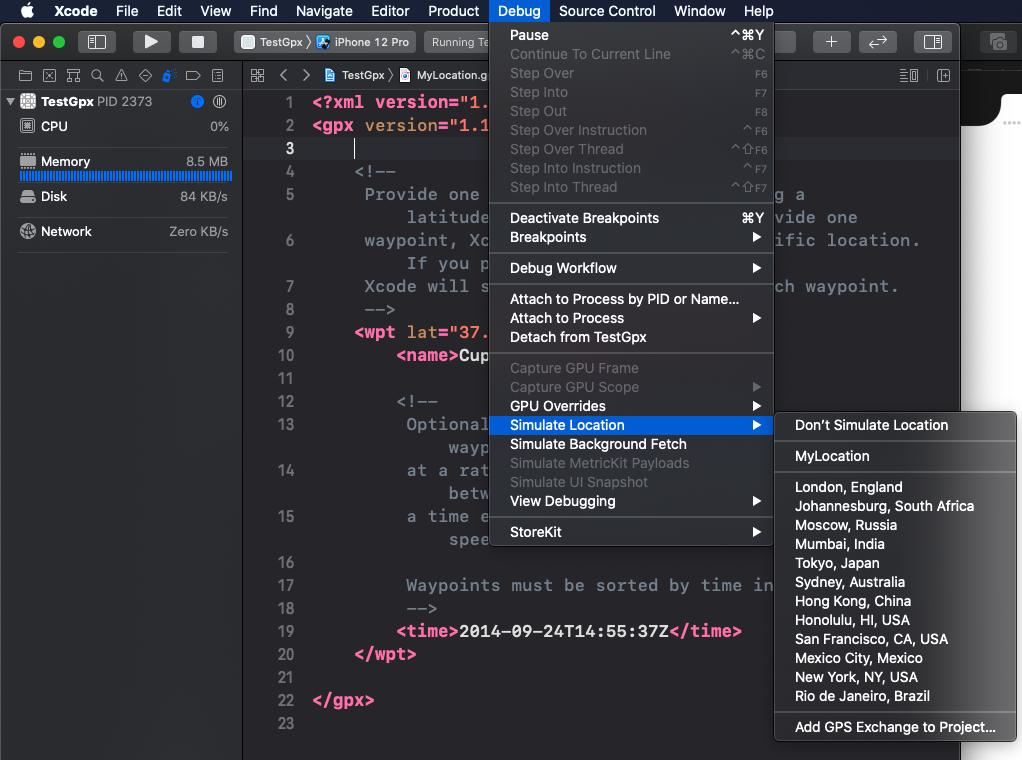The image size is (1022, 760).
Task: Open editor options lines icon
Action: [909, 76]
